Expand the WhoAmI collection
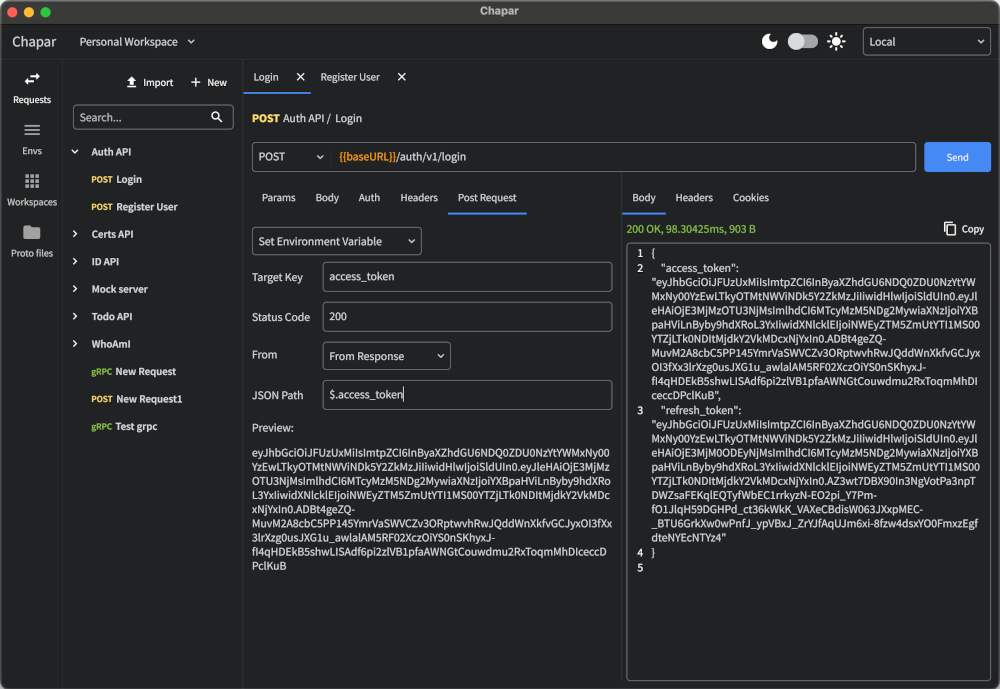Image resolution: width=1000 pixels, height=689 pixels. 75,344
